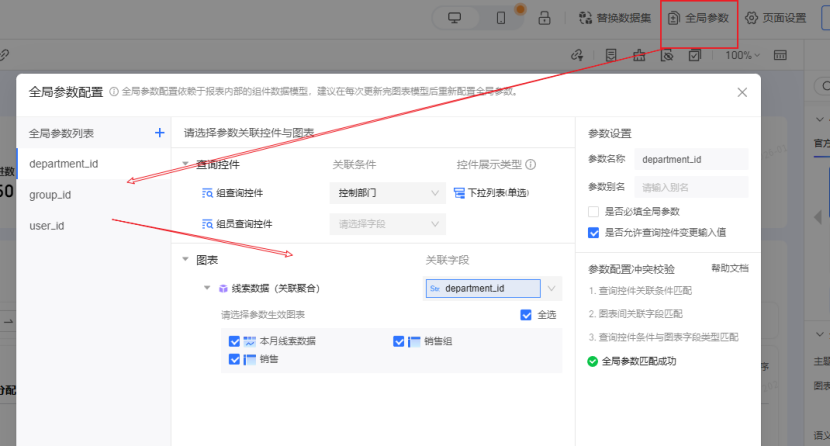This screenshot has width=830, height=446.
Task: Click 下拉列表 dropdown type icon
Action: click(x=459, y=193)
